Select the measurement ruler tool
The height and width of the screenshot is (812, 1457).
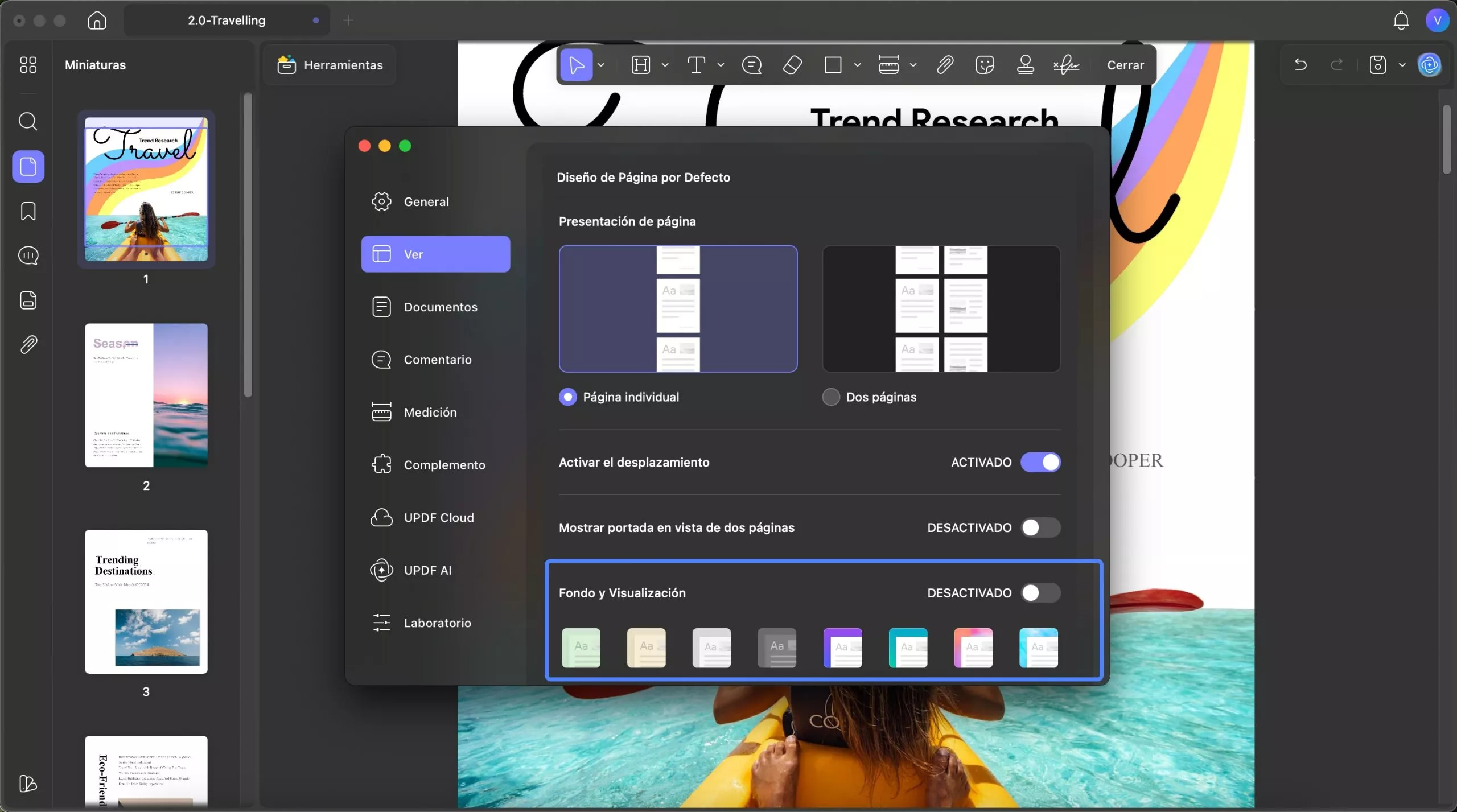pyautogui.click(x=888, y=65)
